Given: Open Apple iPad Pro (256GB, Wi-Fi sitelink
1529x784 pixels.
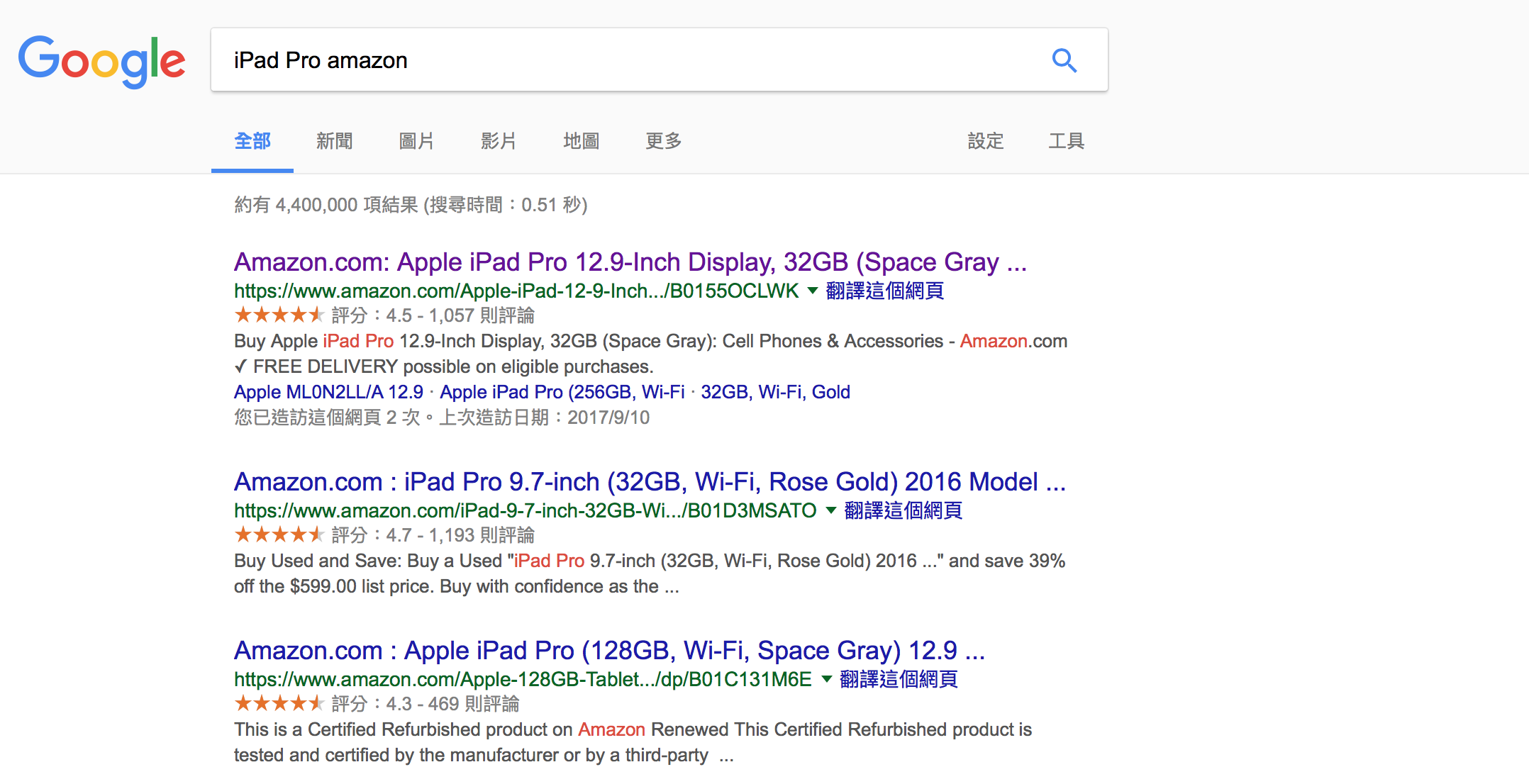Looking at the screenshot, I should pos(562,392).
